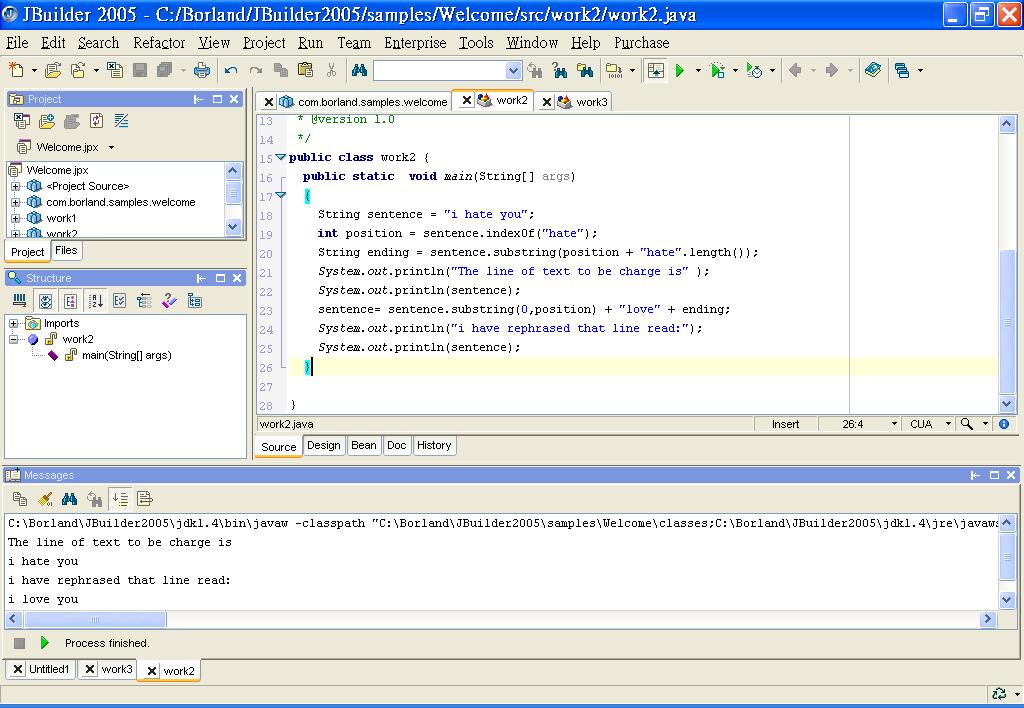
Task: Click the green Rerun icon beside Process finished
Action: (x=44, y=643)
